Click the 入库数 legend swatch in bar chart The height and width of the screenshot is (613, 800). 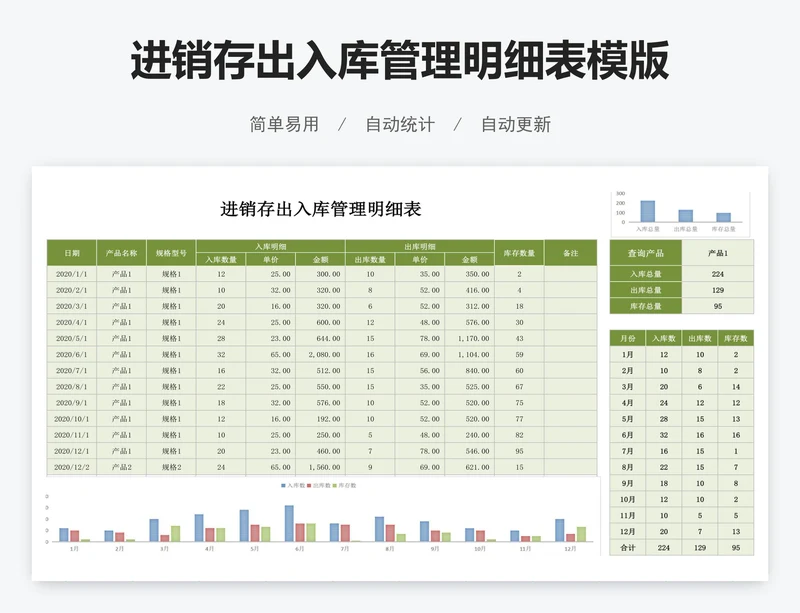click(283, 485)
